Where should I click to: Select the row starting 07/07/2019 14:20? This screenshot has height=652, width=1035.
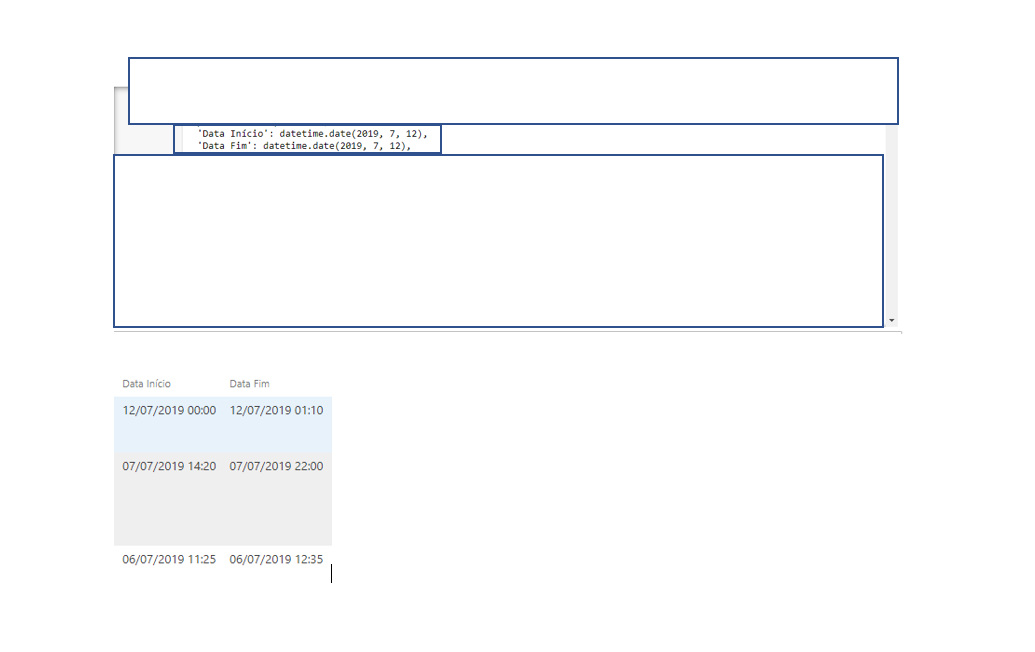(168, 466)
